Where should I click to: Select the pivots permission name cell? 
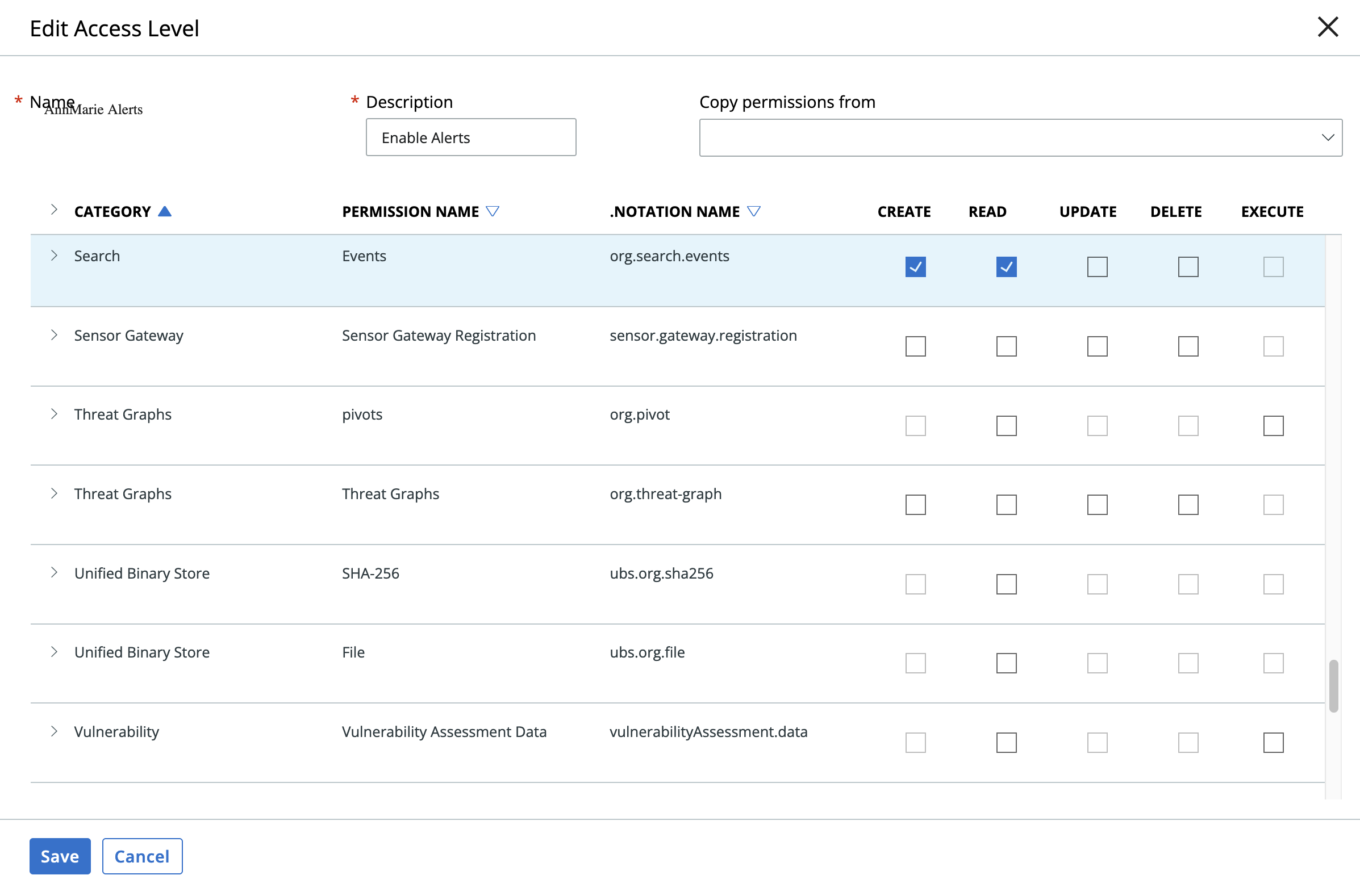tap(362, 414)
